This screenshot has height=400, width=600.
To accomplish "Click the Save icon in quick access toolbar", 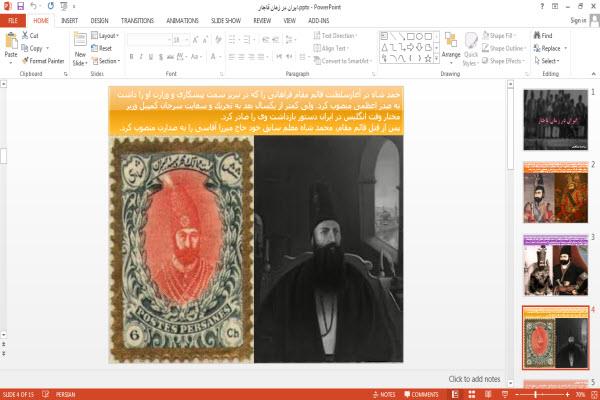I will click(20, 6).
